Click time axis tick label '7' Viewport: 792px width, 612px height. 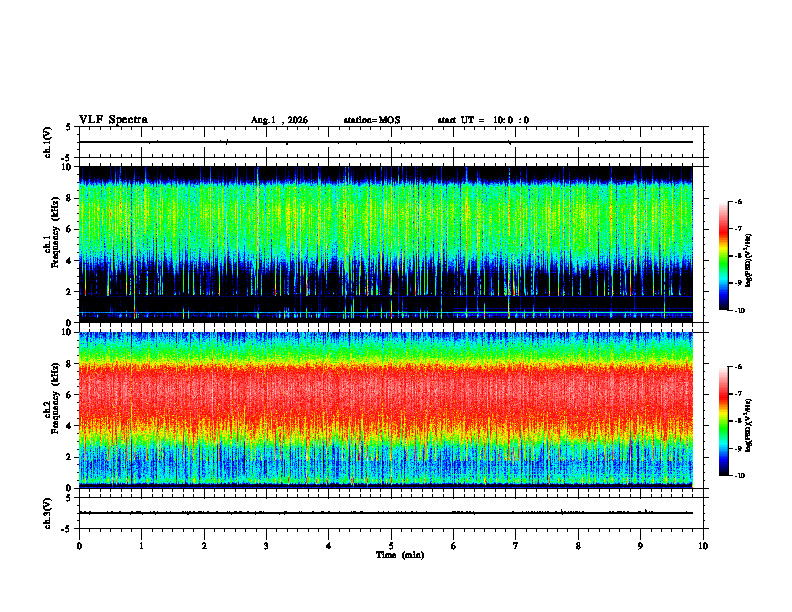coord(516,546)
